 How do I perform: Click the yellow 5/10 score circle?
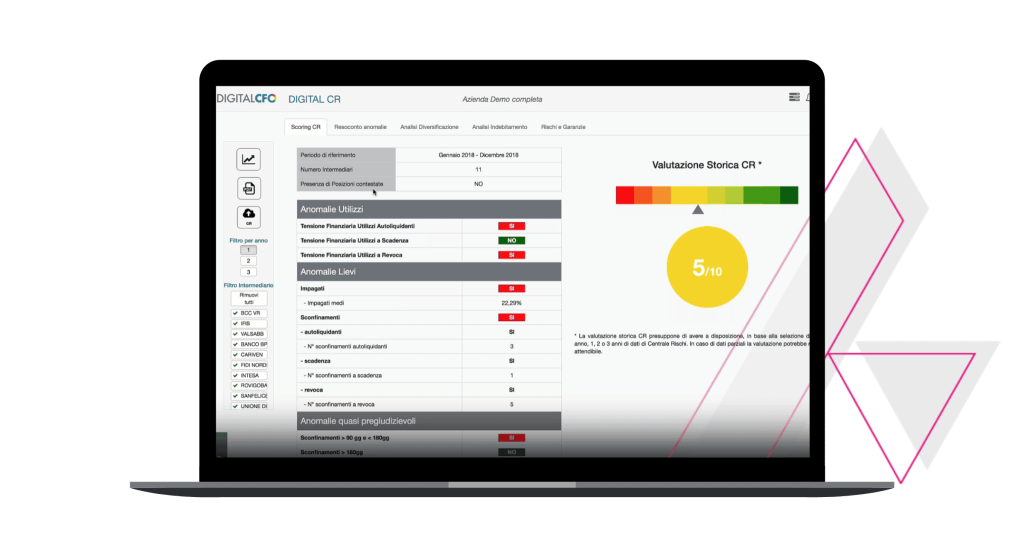click(x=707, y=267)
